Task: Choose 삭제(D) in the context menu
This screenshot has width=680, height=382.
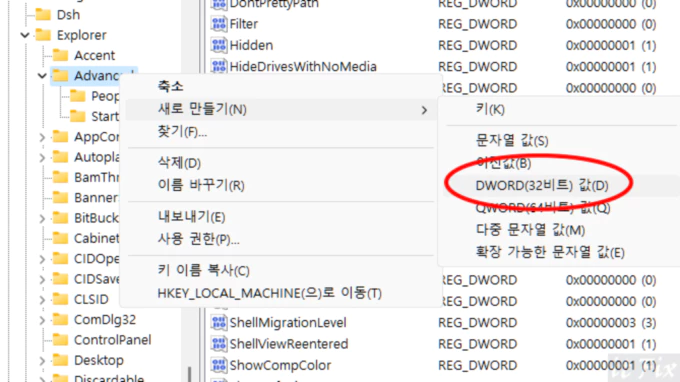Action: coord(281,163)
